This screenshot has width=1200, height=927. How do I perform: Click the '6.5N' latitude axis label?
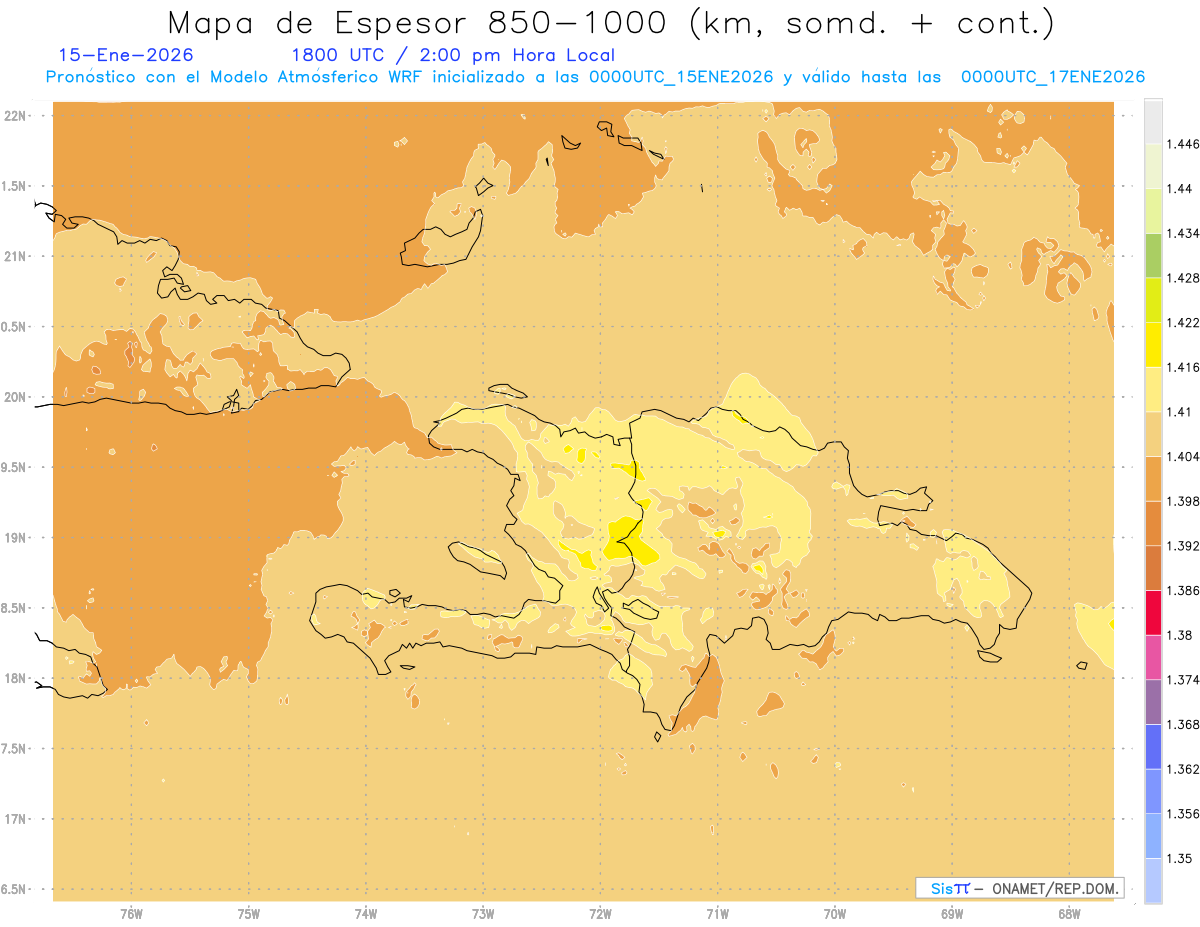tap(15, 889)
